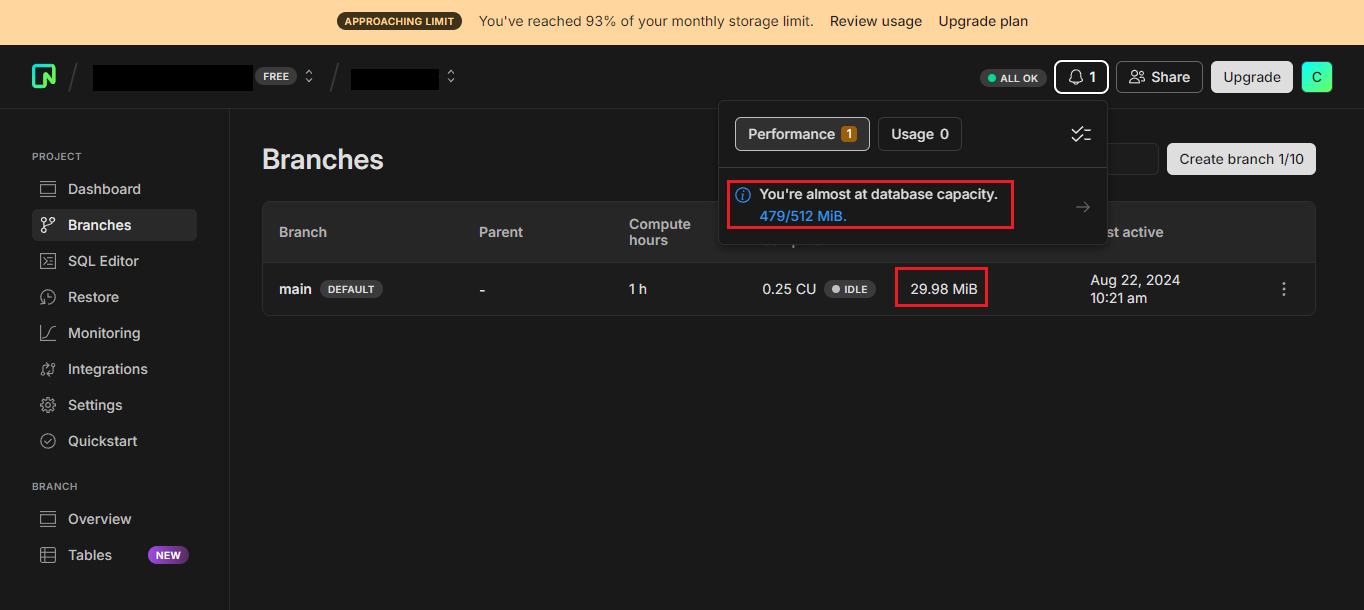
Task: Open SQL Editor in the sidebar
Action: (x=114, y=261)
